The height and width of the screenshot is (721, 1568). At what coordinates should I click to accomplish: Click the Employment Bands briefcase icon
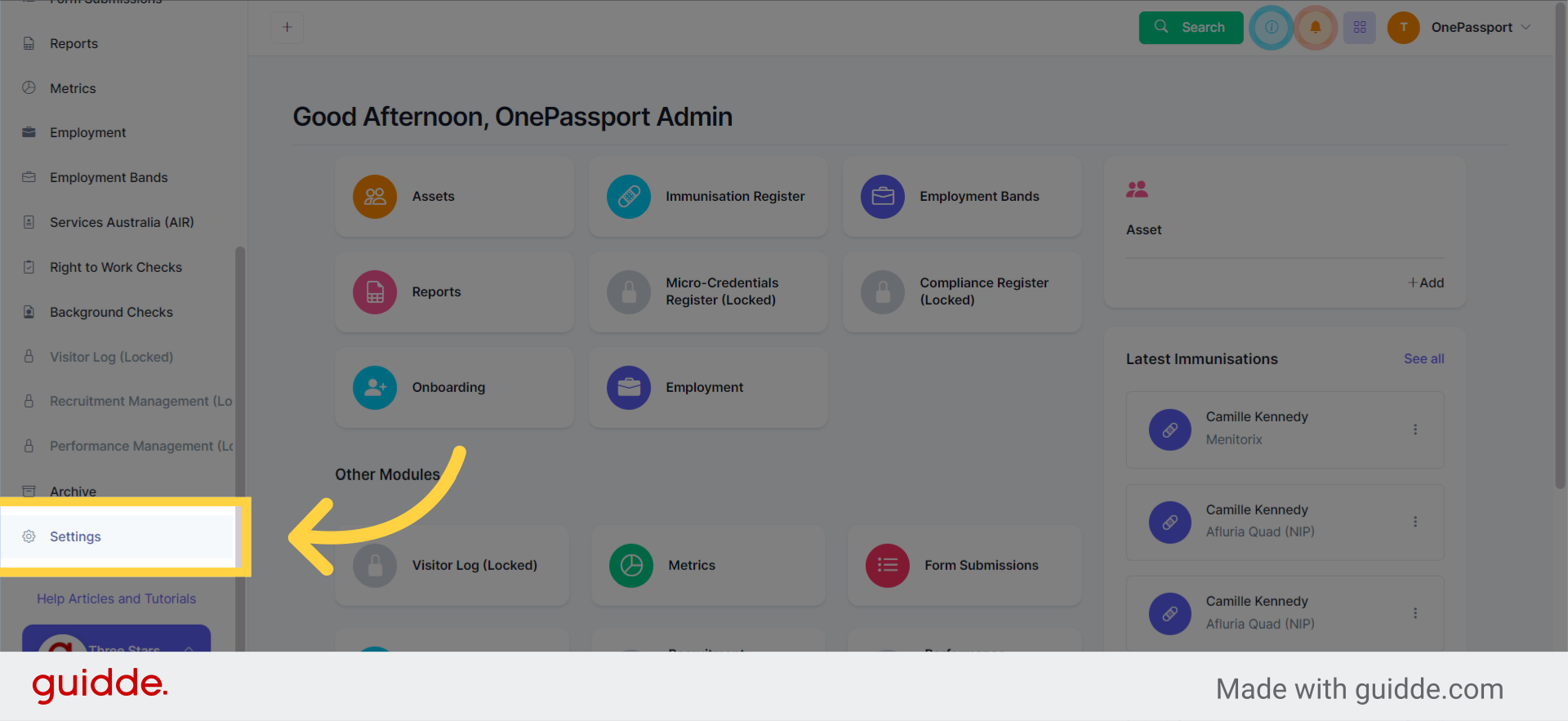882,196
